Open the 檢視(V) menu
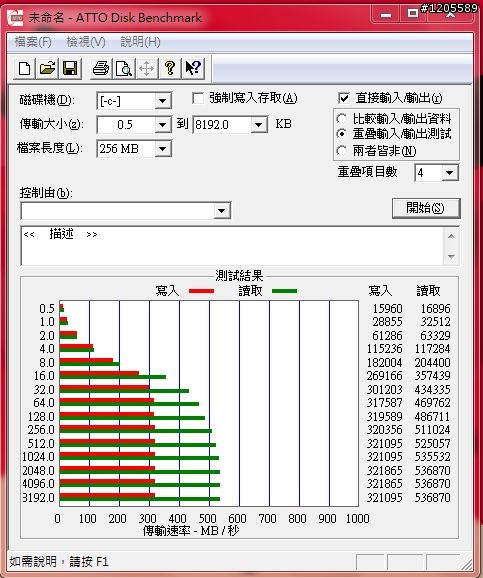Screen dimensions: 483x578 click(x=86, y=42)
